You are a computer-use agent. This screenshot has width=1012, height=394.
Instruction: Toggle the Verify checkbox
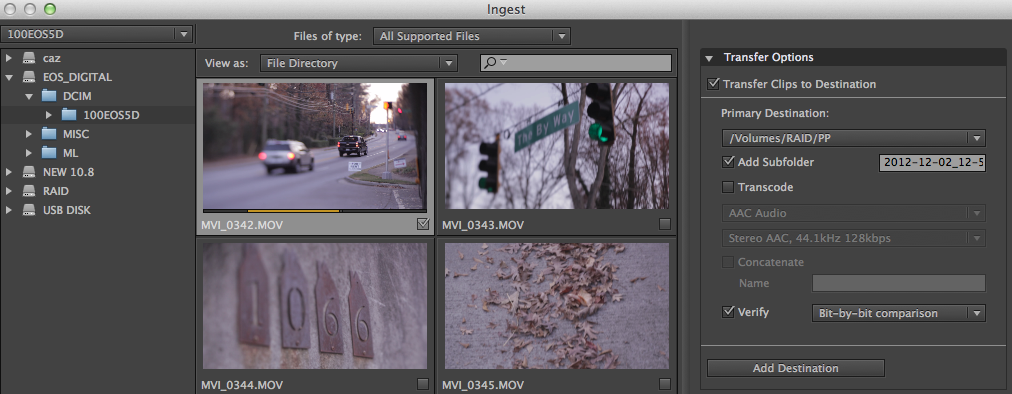tap(728, 312)
